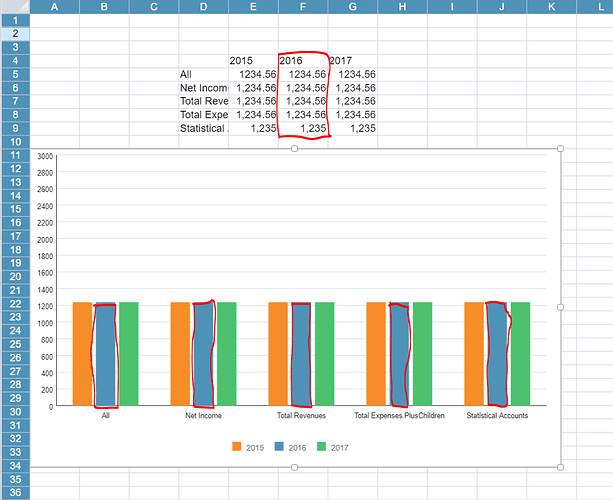Toggle the 2016 series via blue legend swatch
The height and width of the screenshot is (500, 613).
[279, 446]
